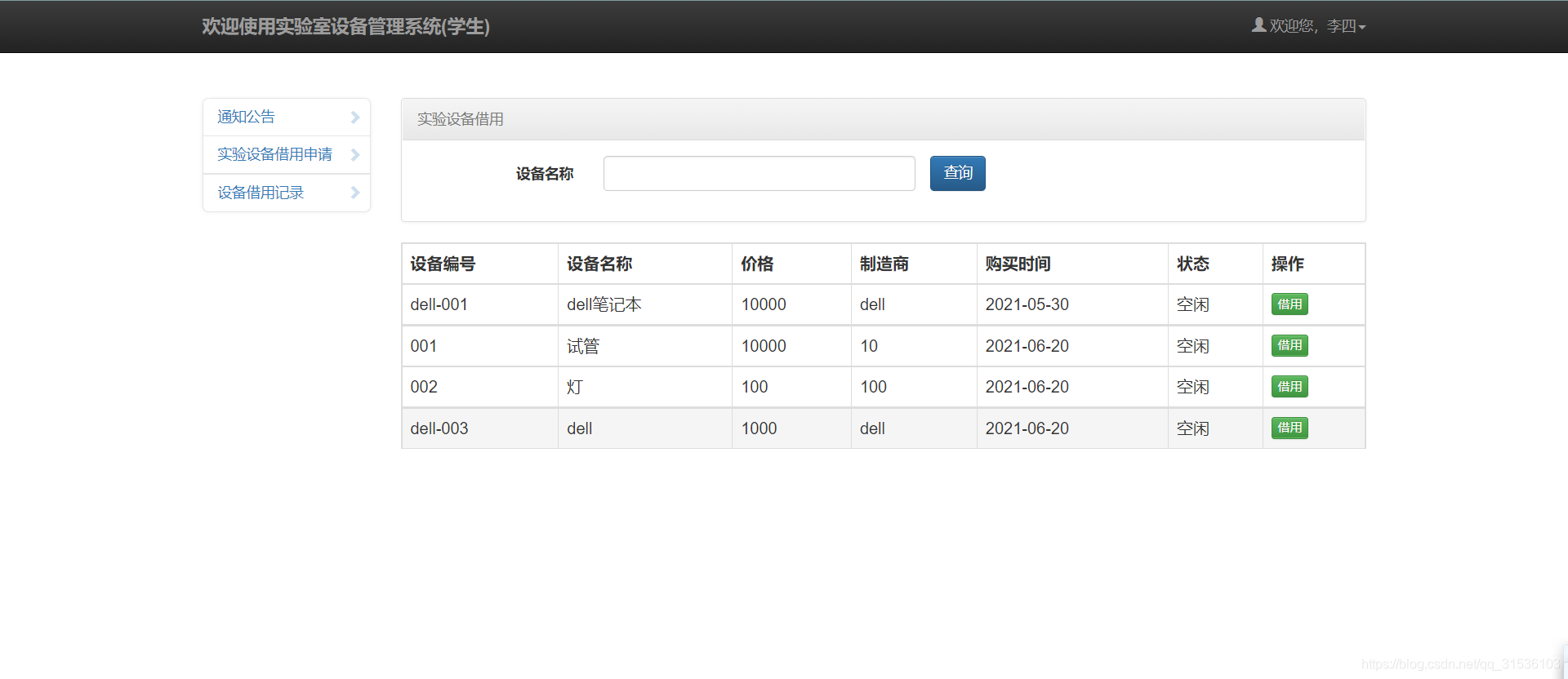Click the chevron next to 实验设备借用申请

click(355, 155)
